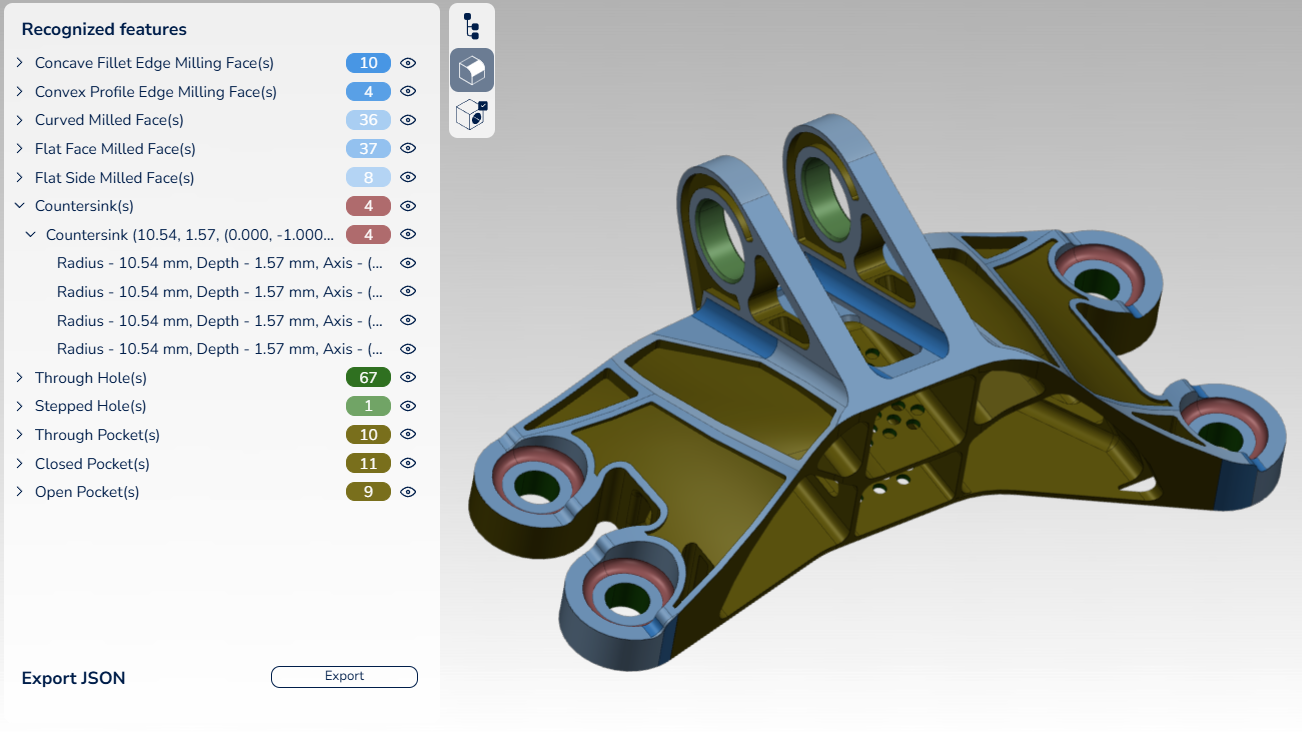
Task: Toggle eye icon for Countersink(s) group
Action: point(408,206)
